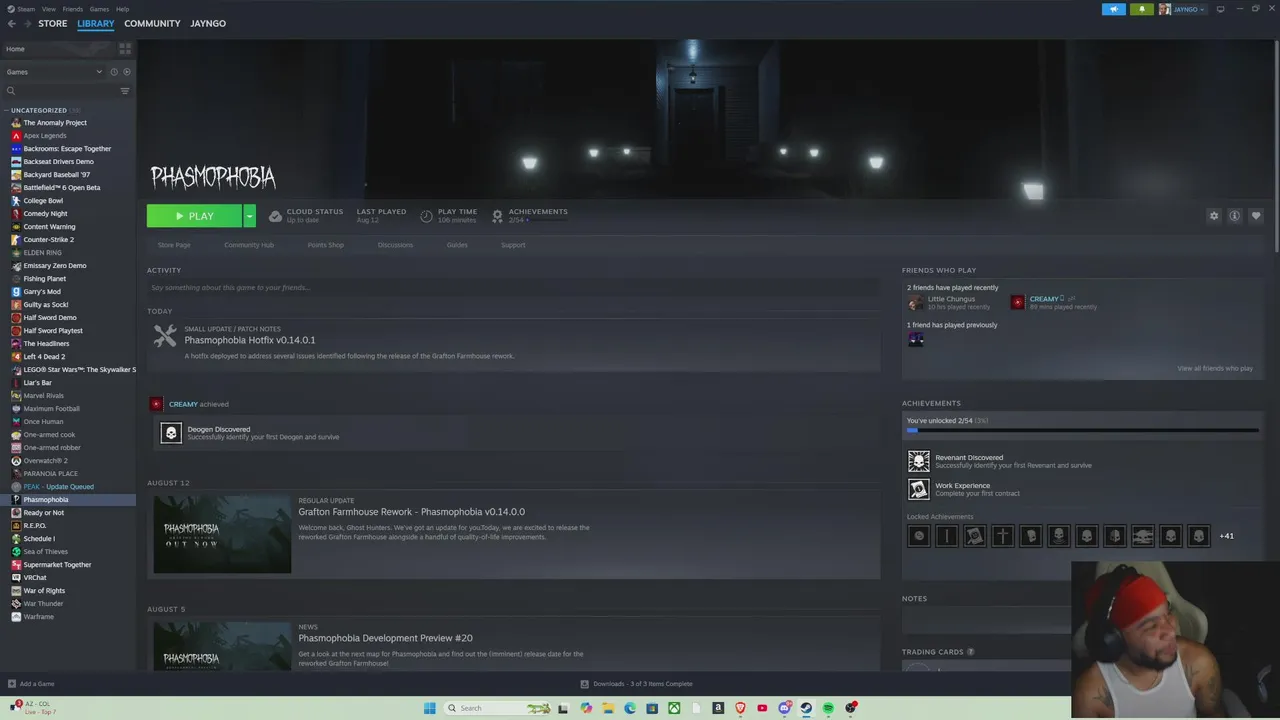The height and width of the screenshot is (720, 1280).
Task: Open library collections grid view icon
Action: 125,48
